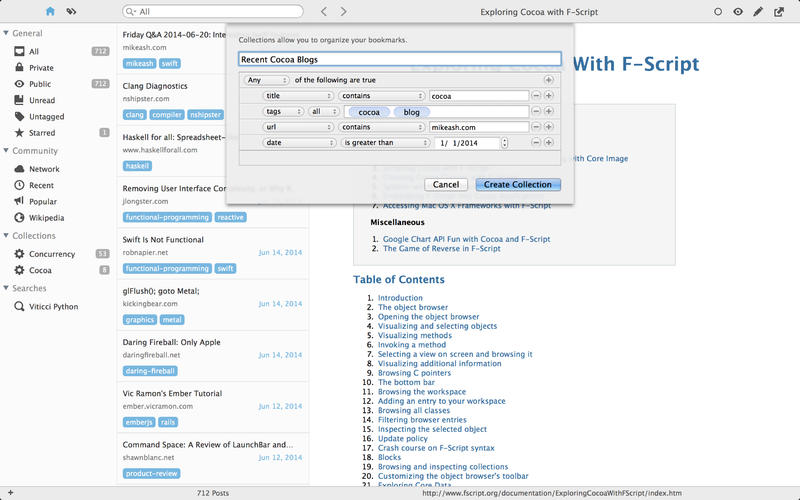Screen dimensions: 800x500
Task: Open the url row contains dropdown
Action: point(381,127)
